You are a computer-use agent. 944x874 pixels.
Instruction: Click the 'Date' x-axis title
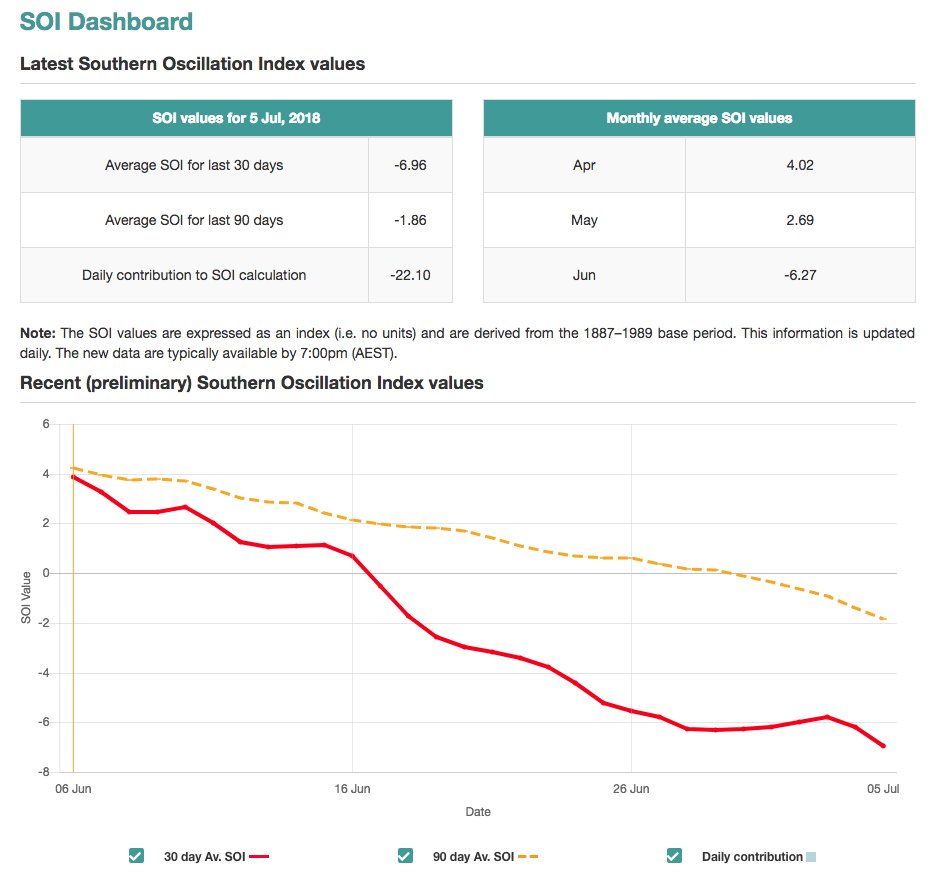(478, 811)
